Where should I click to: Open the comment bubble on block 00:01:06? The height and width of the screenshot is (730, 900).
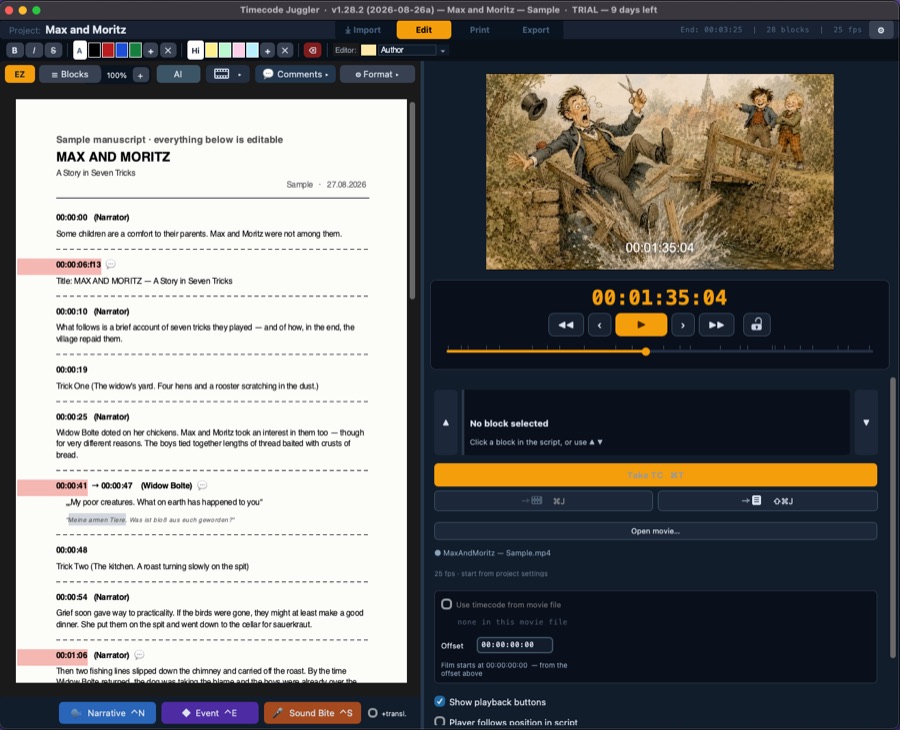pos(139,655)
